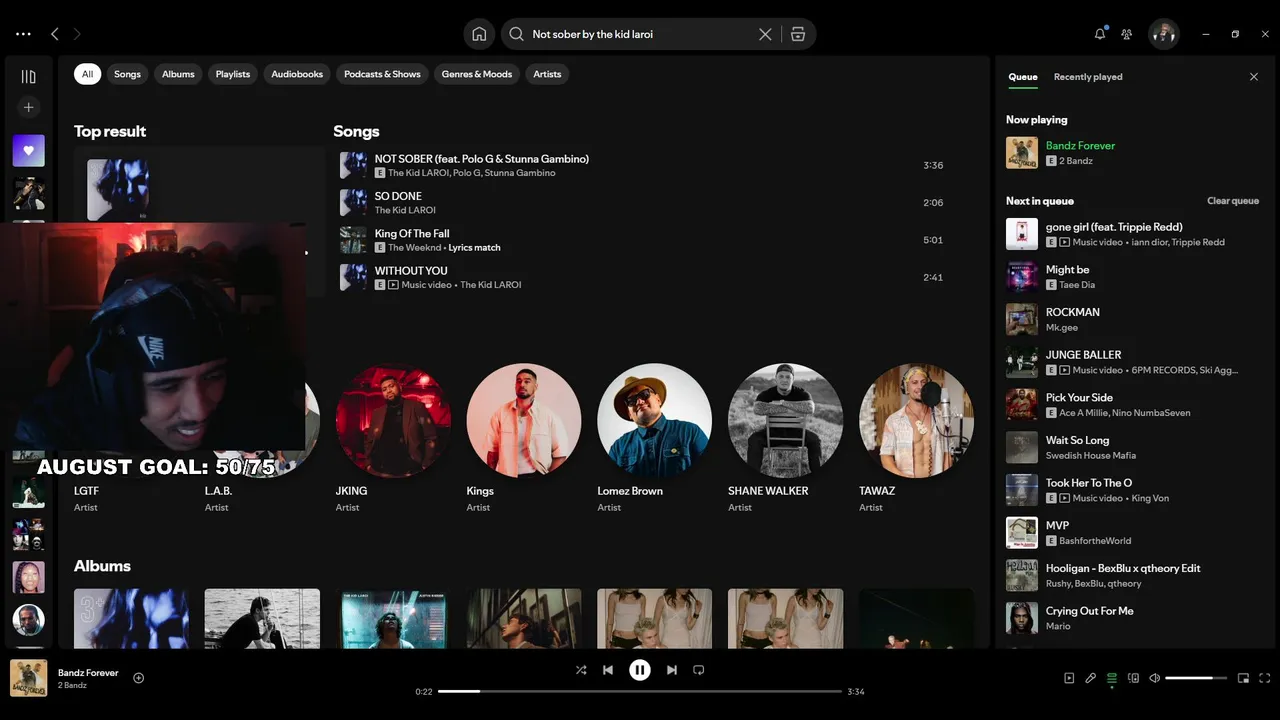Go back with the left arrow
The height and width of the screenshot is (720, 1280).
[54, 34]
